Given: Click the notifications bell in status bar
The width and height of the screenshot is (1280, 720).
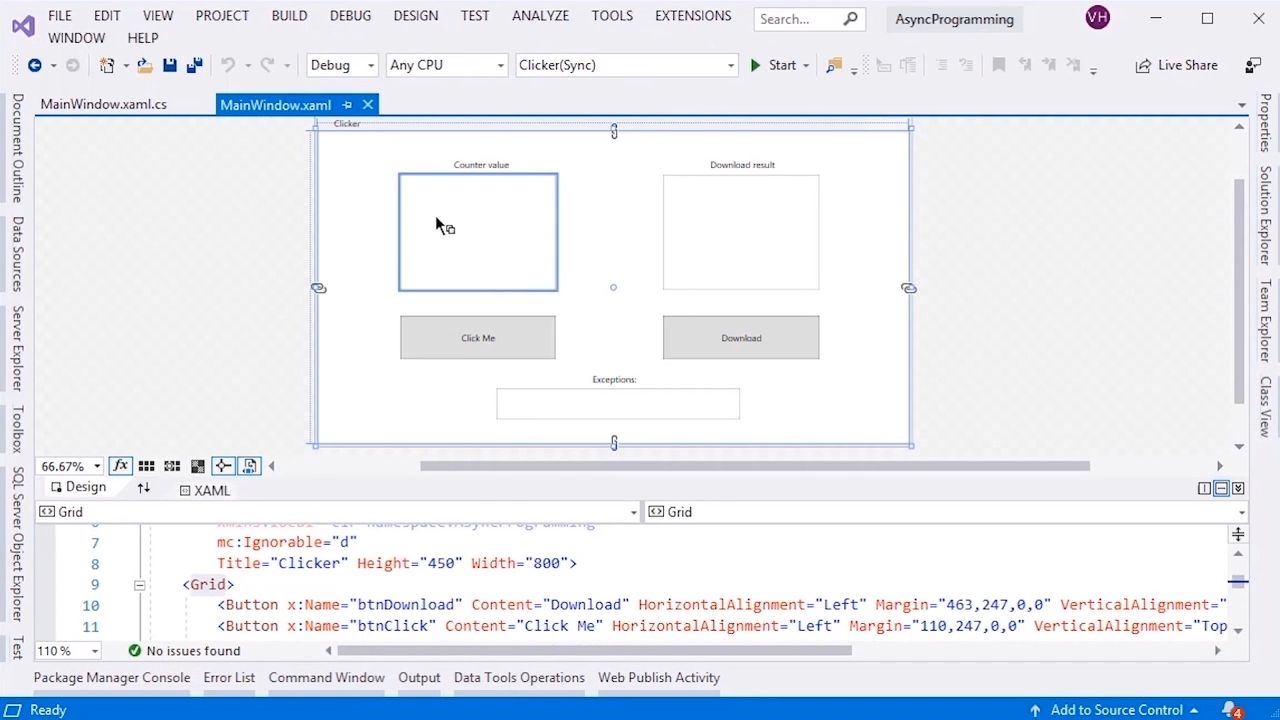Looking at the screenshot, I should pyautogui.click(x=1230, y=710).
